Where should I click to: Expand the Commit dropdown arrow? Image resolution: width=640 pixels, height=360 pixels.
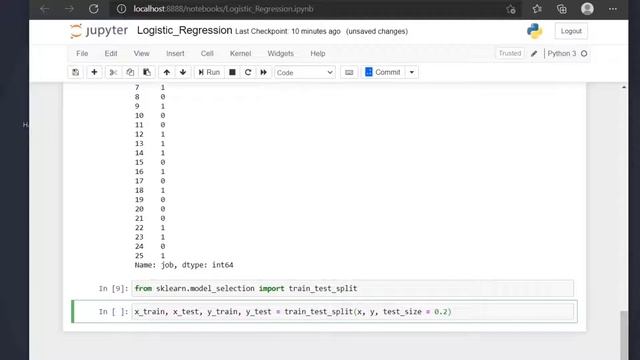(x=411, y=72)
